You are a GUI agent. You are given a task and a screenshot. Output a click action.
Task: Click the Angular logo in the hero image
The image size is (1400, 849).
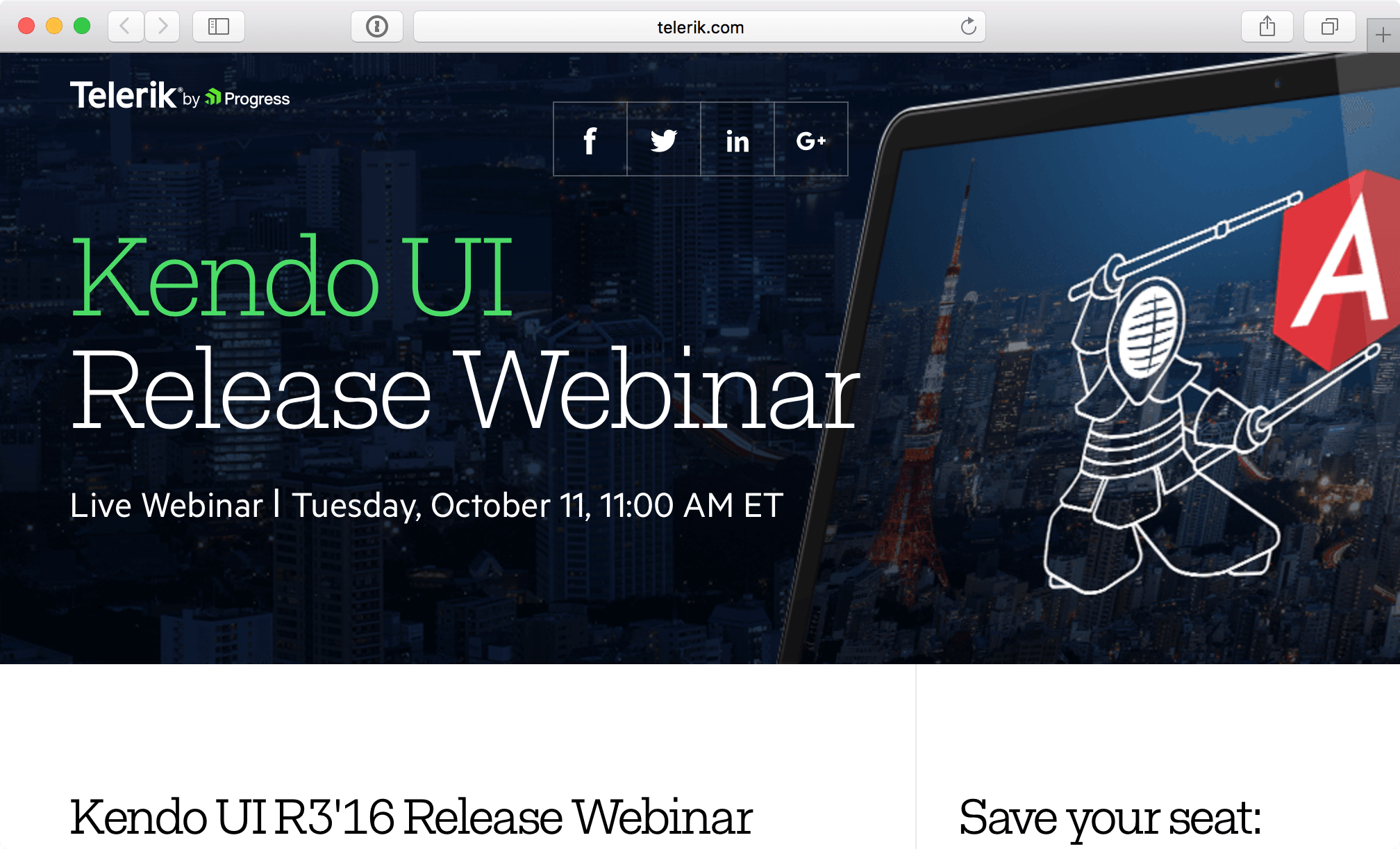point(1337,270)
